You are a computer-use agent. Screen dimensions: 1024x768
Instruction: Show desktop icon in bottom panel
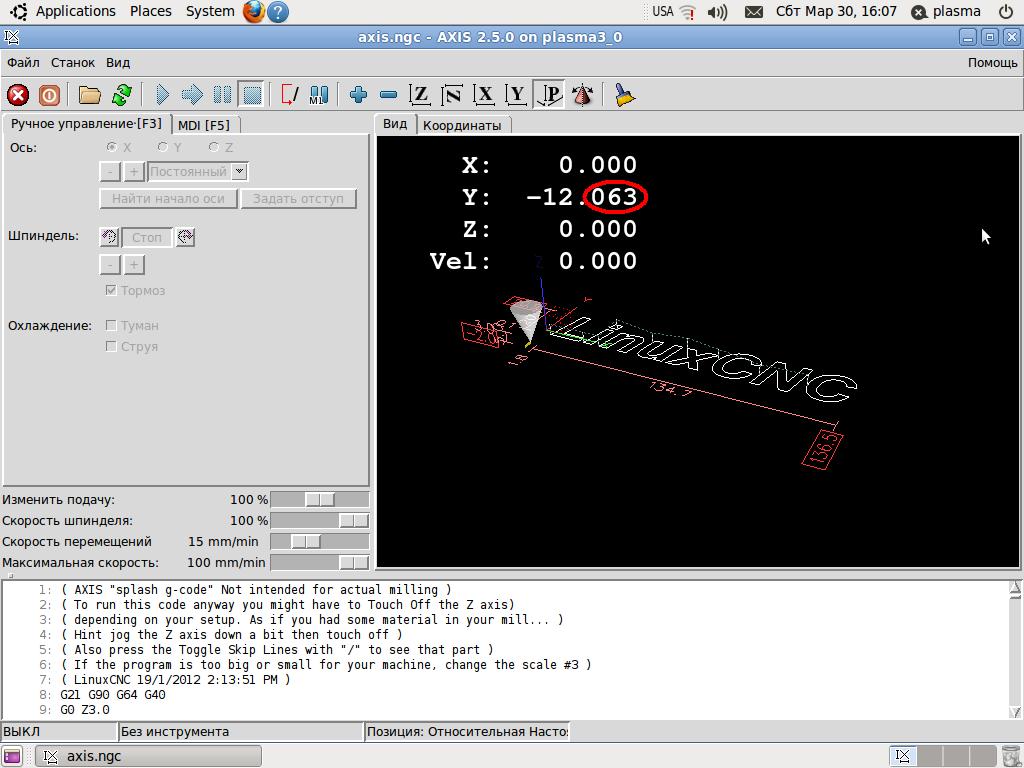[x=12, y=756]
